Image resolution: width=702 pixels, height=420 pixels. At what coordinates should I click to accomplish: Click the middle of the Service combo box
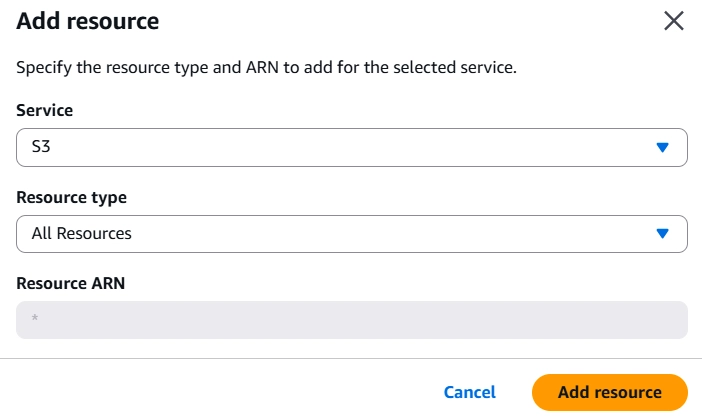pos(351,147)
